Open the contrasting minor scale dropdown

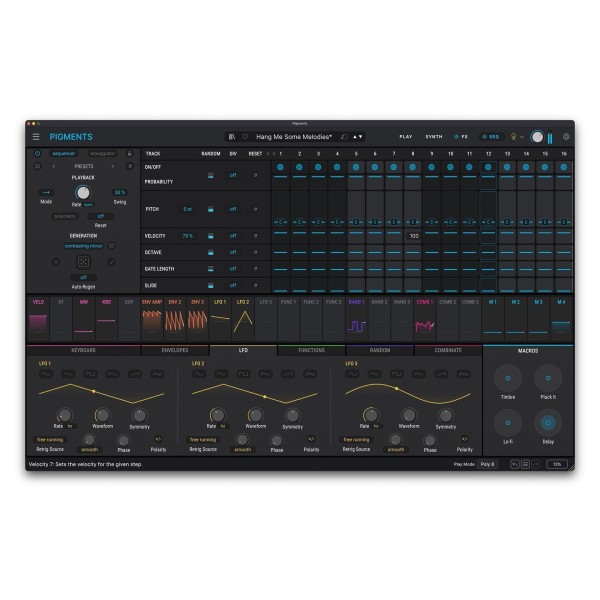(83, 246)
